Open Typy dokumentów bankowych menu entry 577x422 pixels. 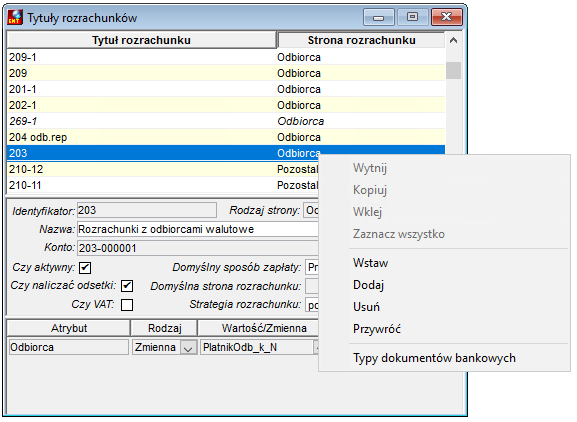point(434,358)
